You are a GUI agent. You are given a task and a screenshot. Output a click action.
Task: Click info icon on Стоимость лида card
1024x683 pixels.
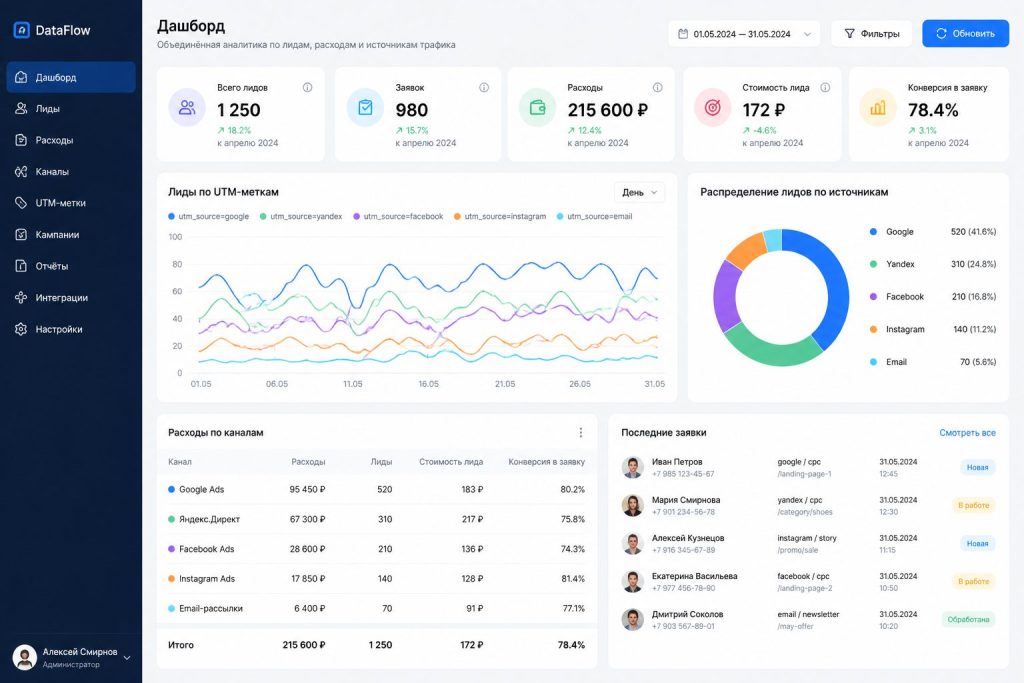(825, 87)
